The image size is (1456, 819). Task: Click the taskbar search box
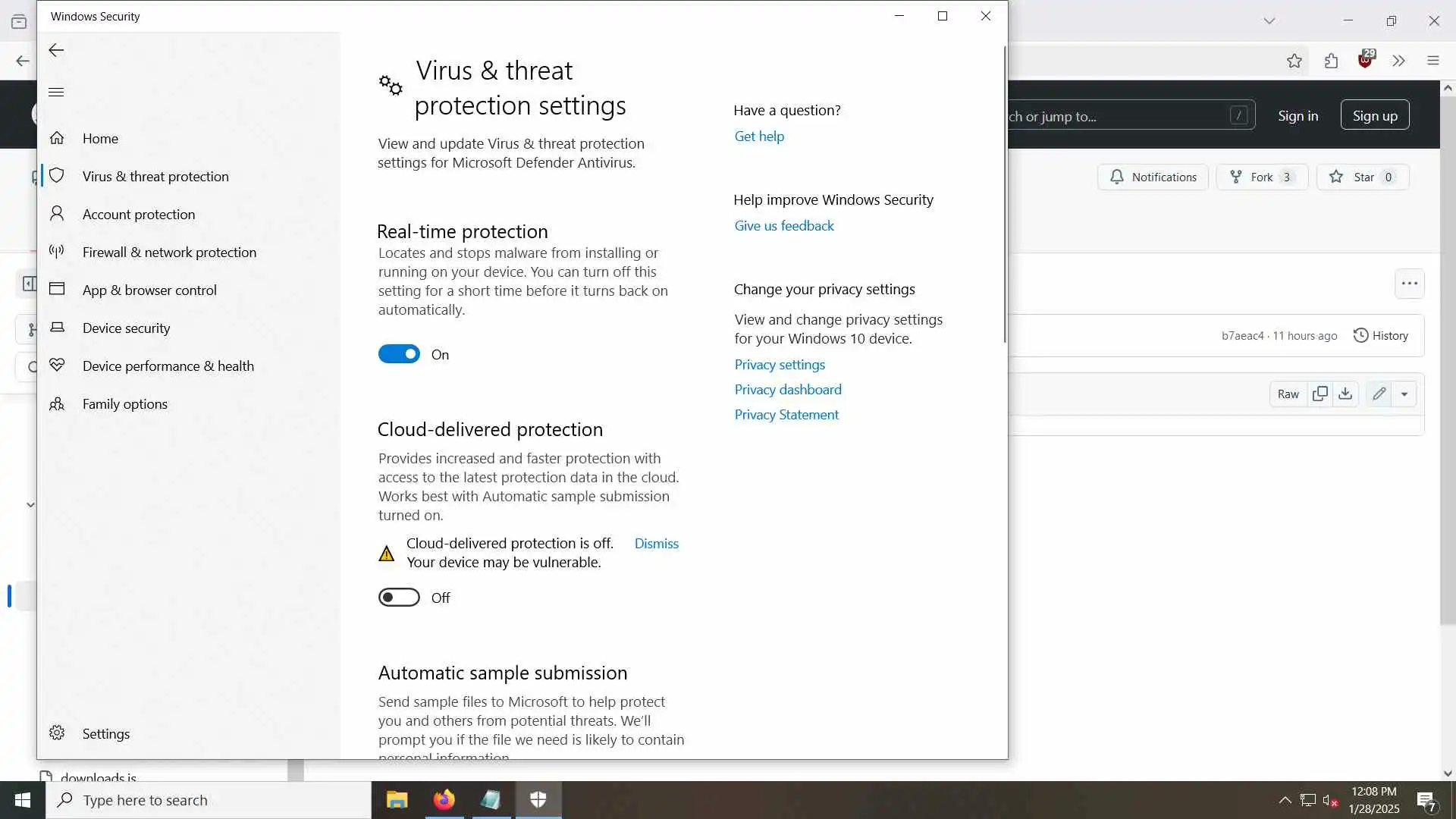209,800
